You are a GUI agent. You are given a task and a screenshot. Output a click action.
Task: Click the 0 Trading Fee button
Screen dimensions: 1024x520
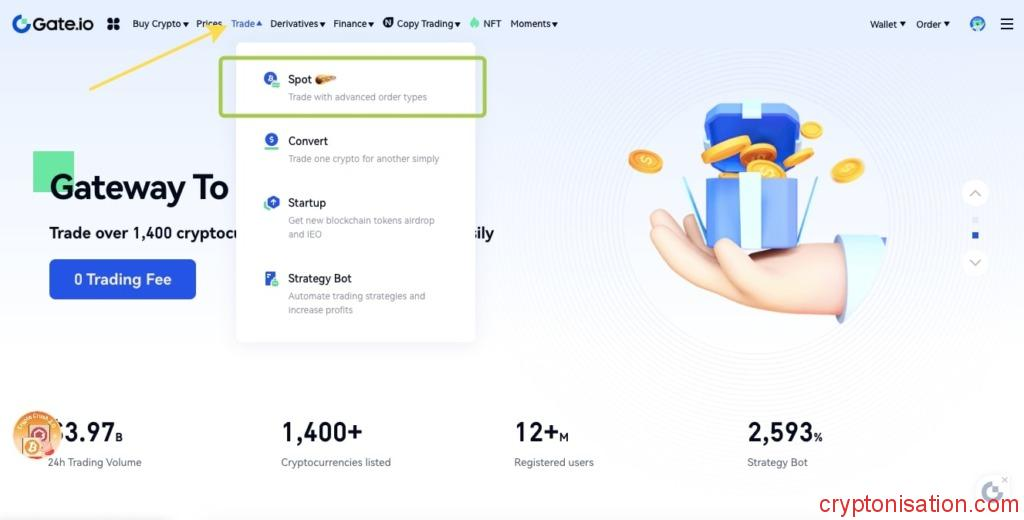(122, 279)
